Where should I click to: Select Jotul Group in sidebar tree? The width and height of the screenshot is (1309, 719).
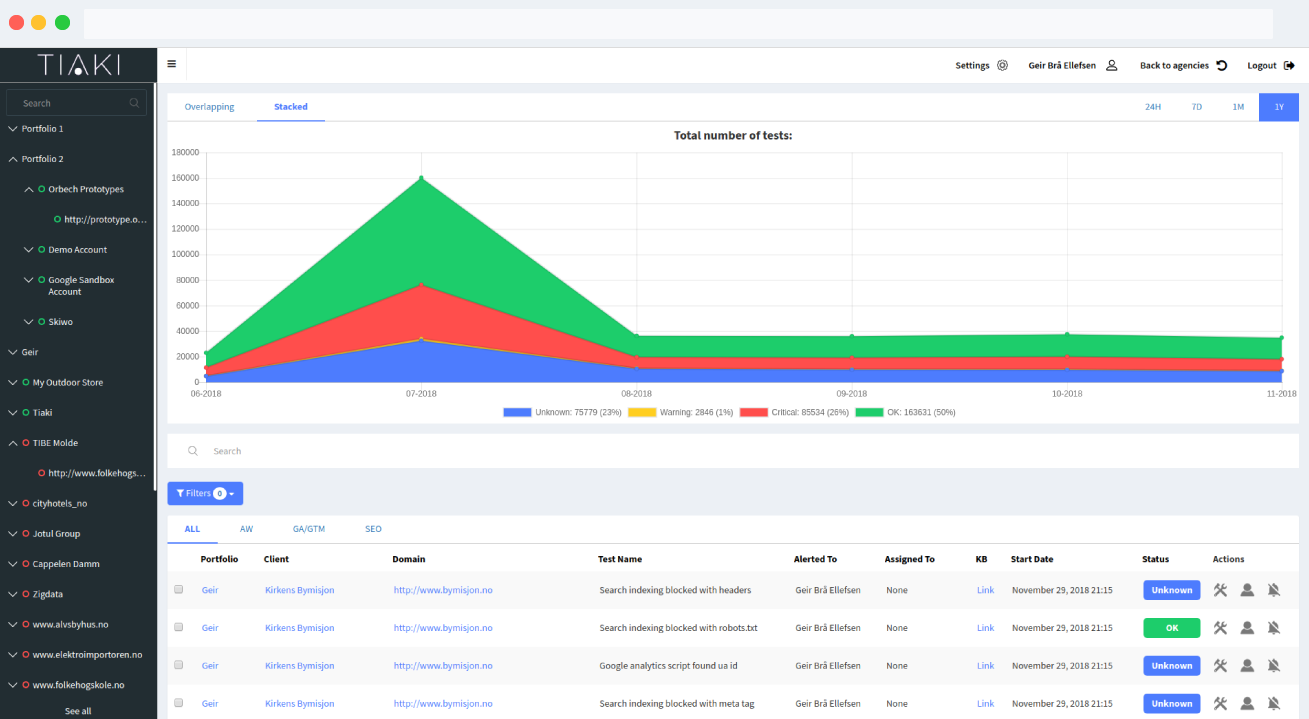coord(56,534)
